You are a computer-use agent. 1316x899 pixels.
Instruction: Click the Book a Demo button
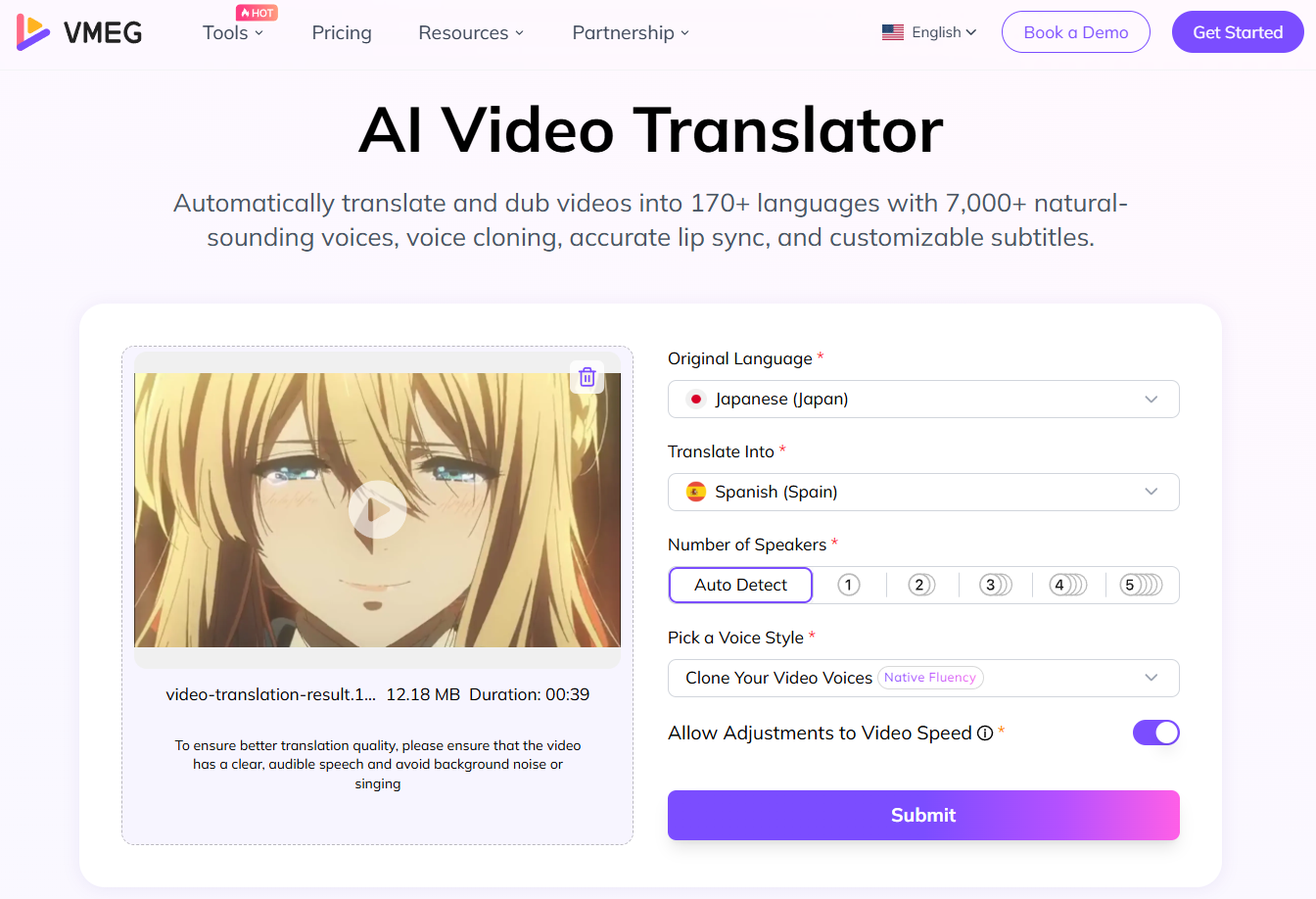[x=1075, y=32]
